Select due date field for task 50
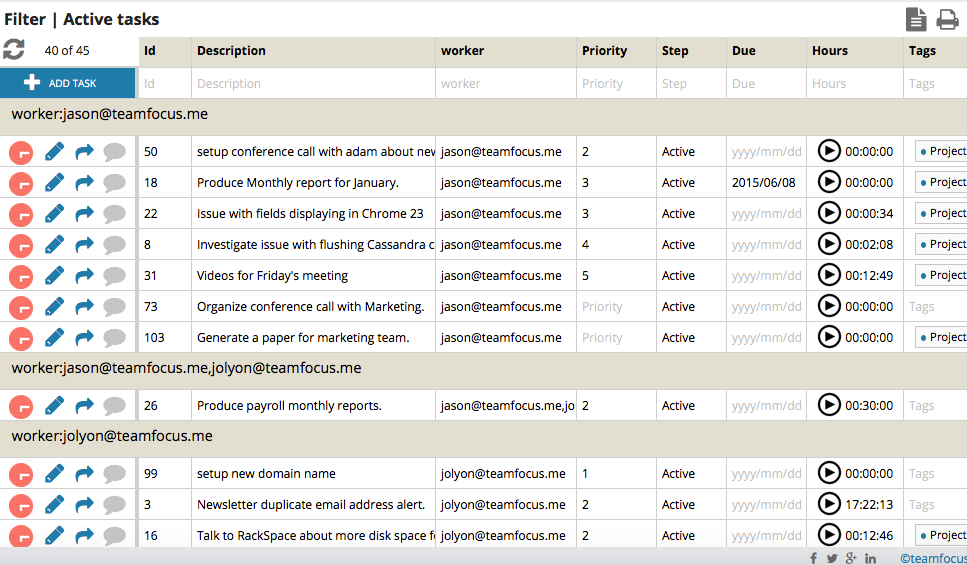 (x=766, y=152)
